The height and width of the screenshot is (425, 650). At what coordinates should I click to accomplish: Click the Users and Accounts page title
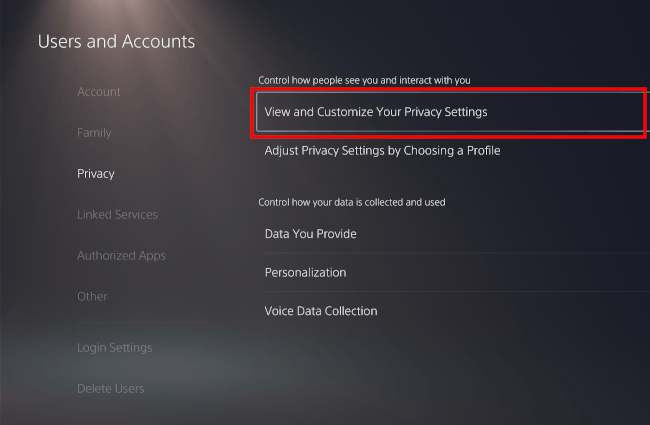116,42
